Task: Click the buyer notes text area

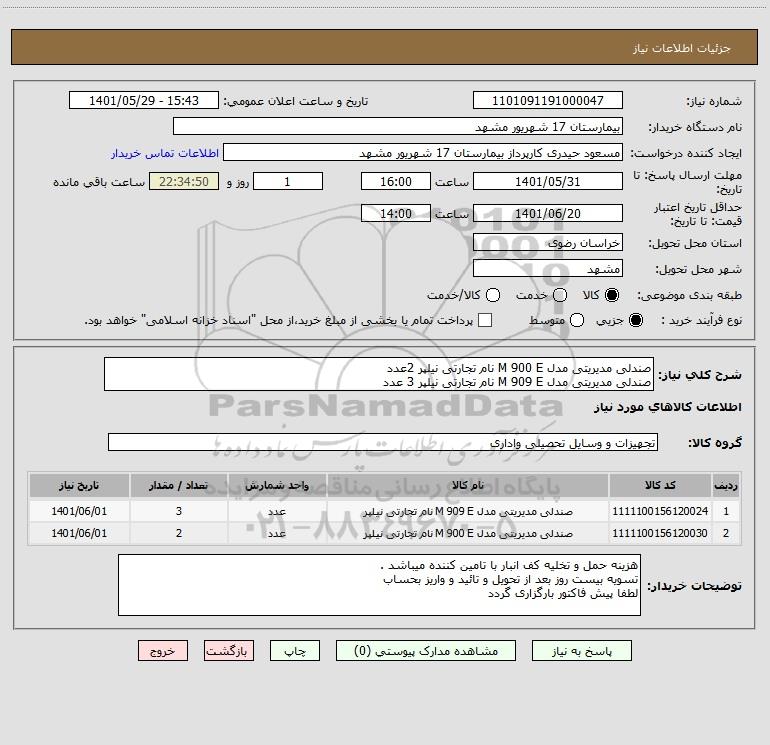Action: (379, 585)
